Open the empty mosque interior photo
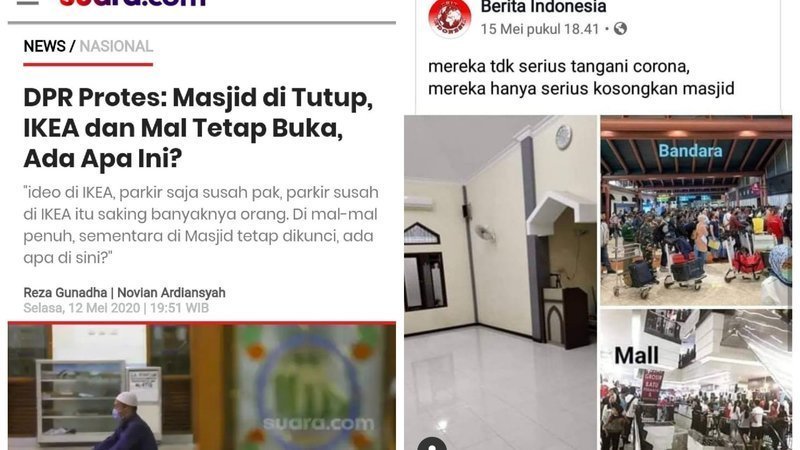 click(501, 282)
